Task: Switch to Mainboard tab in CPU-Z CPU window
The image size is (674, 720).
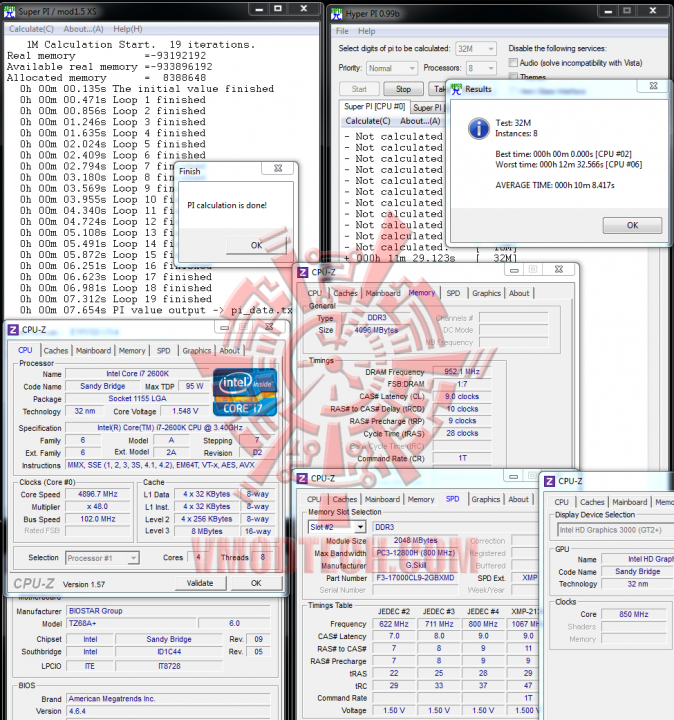Action: (x=93, y=350)
